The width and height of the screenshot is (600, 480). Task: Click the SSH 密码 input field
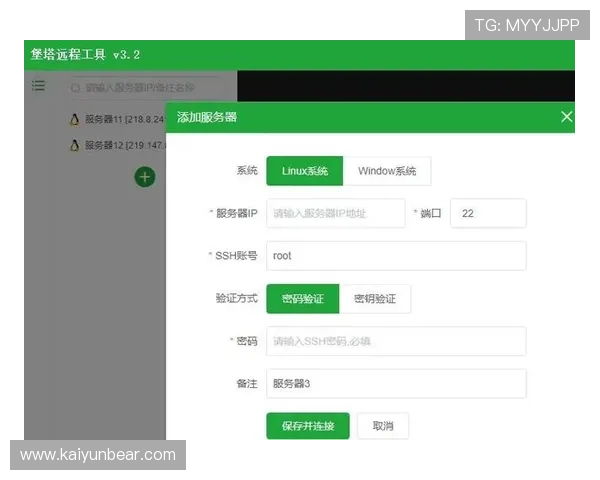coord(396,341)
